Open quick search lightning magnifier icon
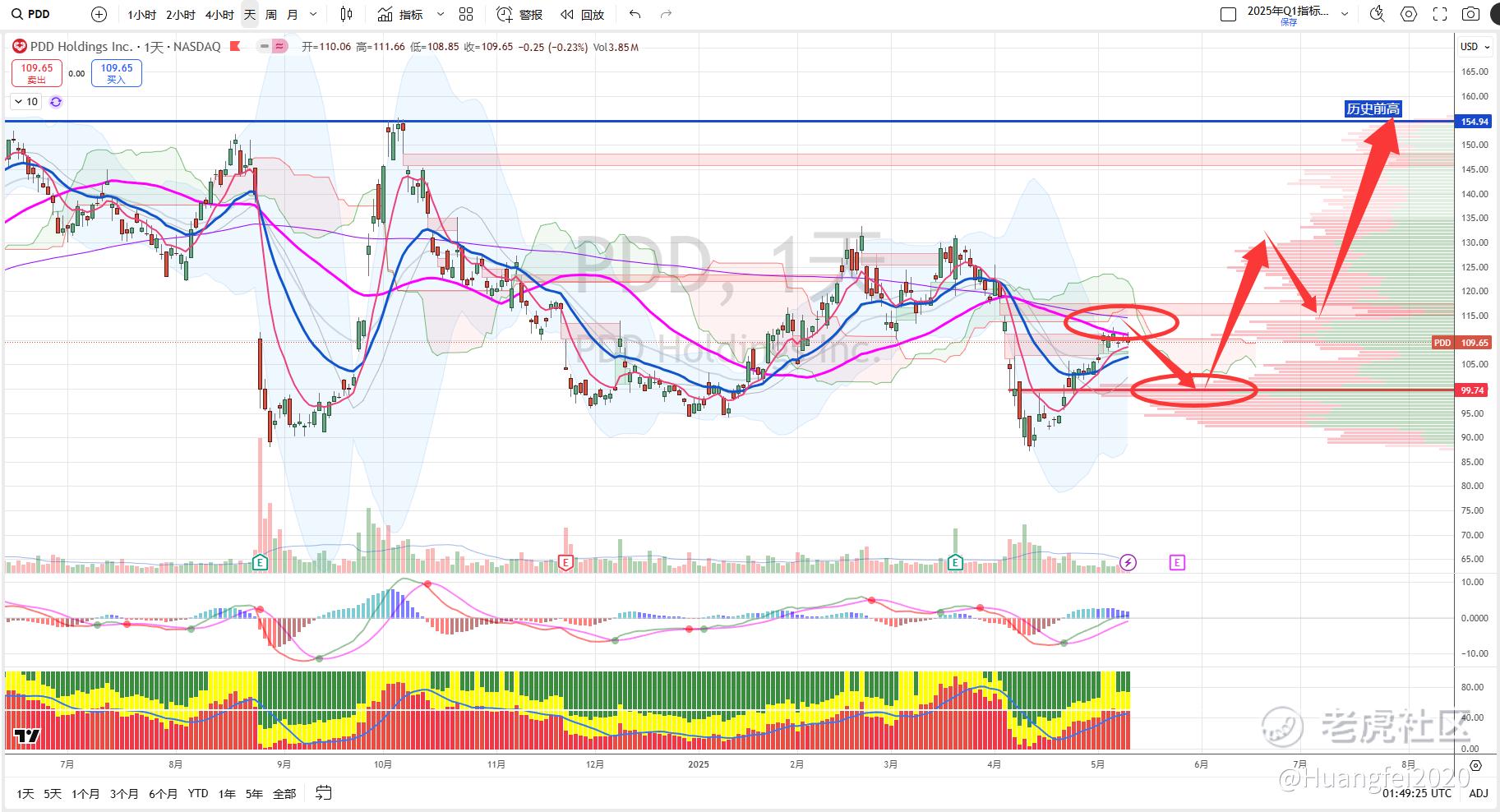 [x=1378, y=14]
